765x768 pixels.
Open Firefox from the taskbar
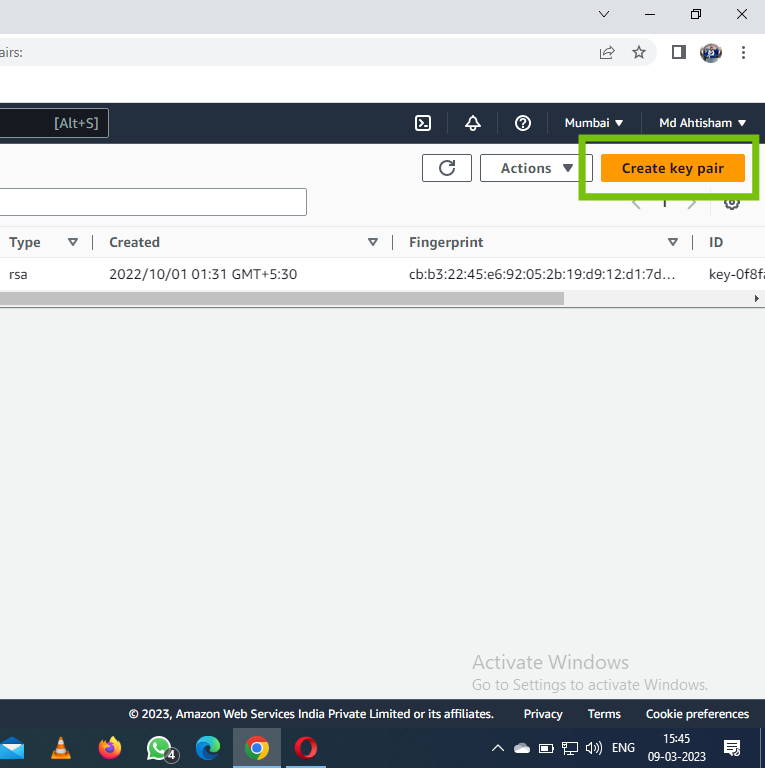coord(110,748)
